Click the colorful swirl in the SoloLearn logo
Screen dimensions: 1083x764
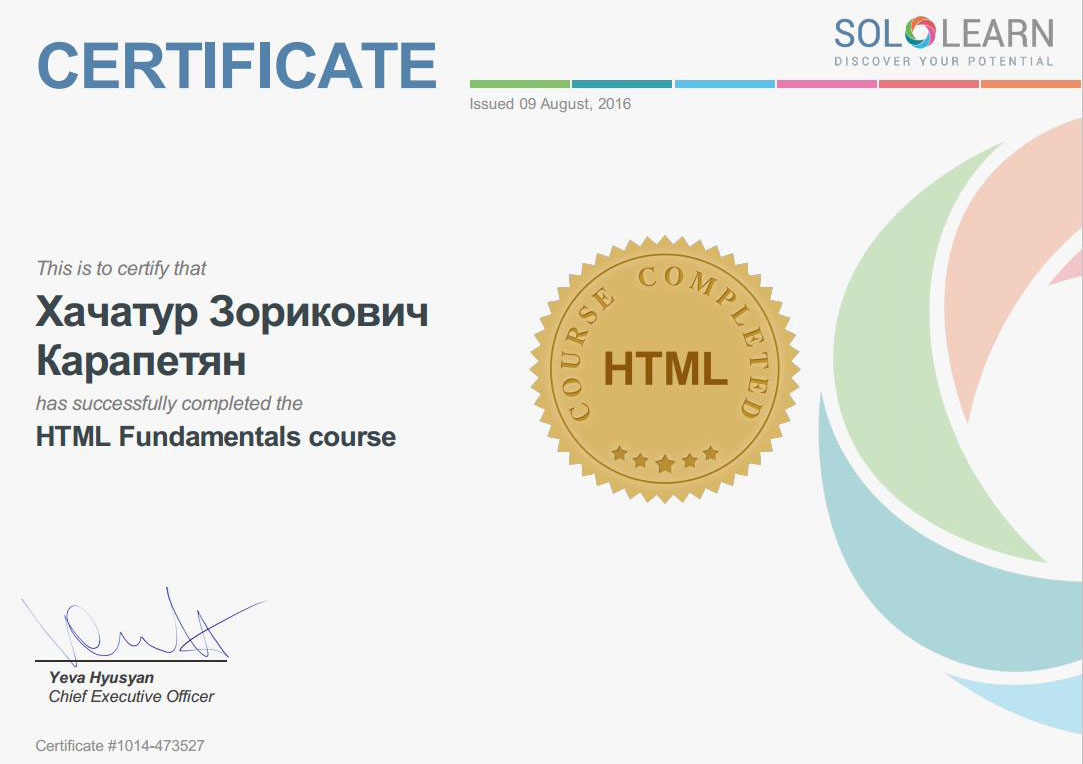(918, 33)
